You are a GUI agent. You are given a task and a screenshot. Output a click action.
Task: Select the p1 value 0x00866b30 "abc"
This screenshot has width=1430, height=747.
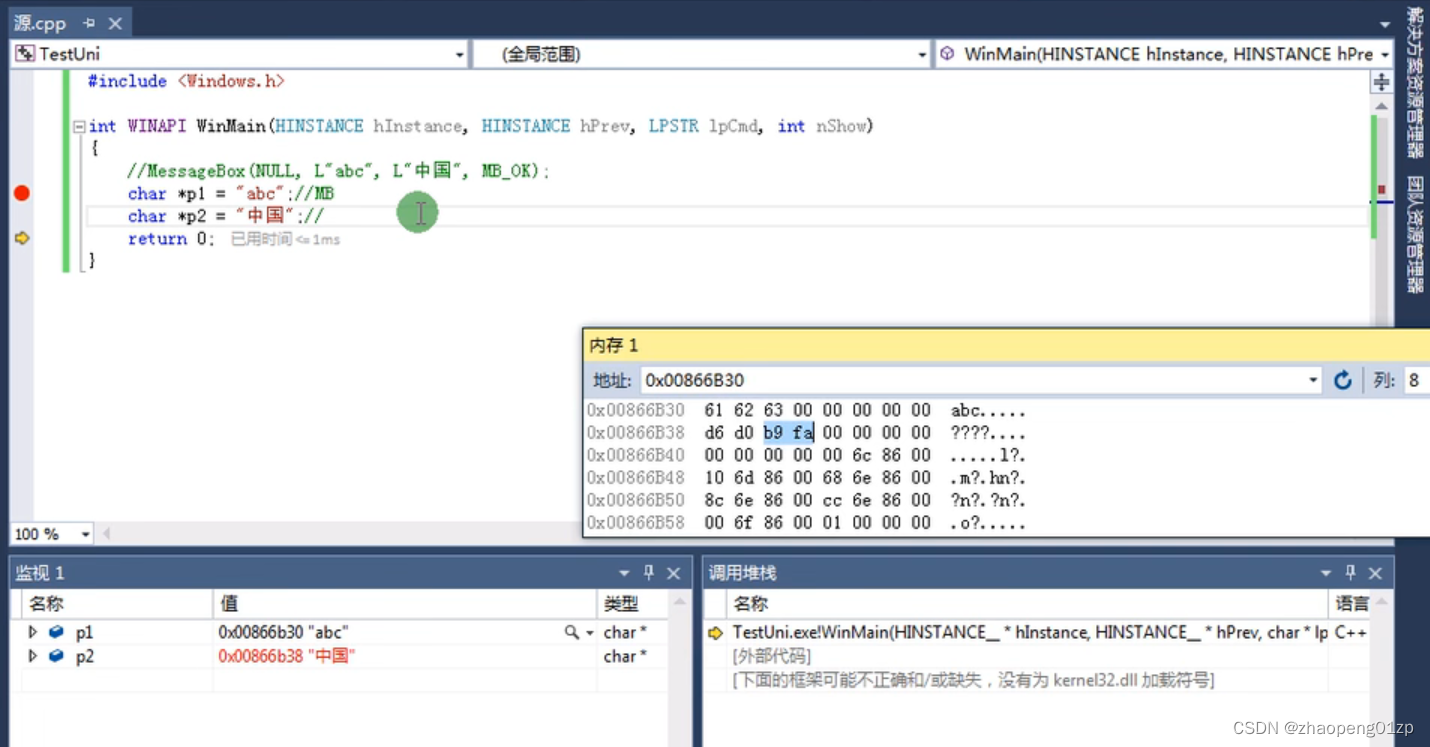283,632
